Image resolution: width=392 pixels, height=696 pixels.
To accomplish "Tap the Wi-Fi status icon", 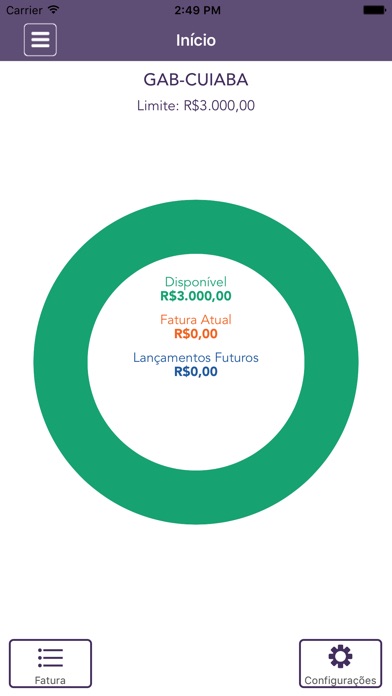I will (54, 9).
